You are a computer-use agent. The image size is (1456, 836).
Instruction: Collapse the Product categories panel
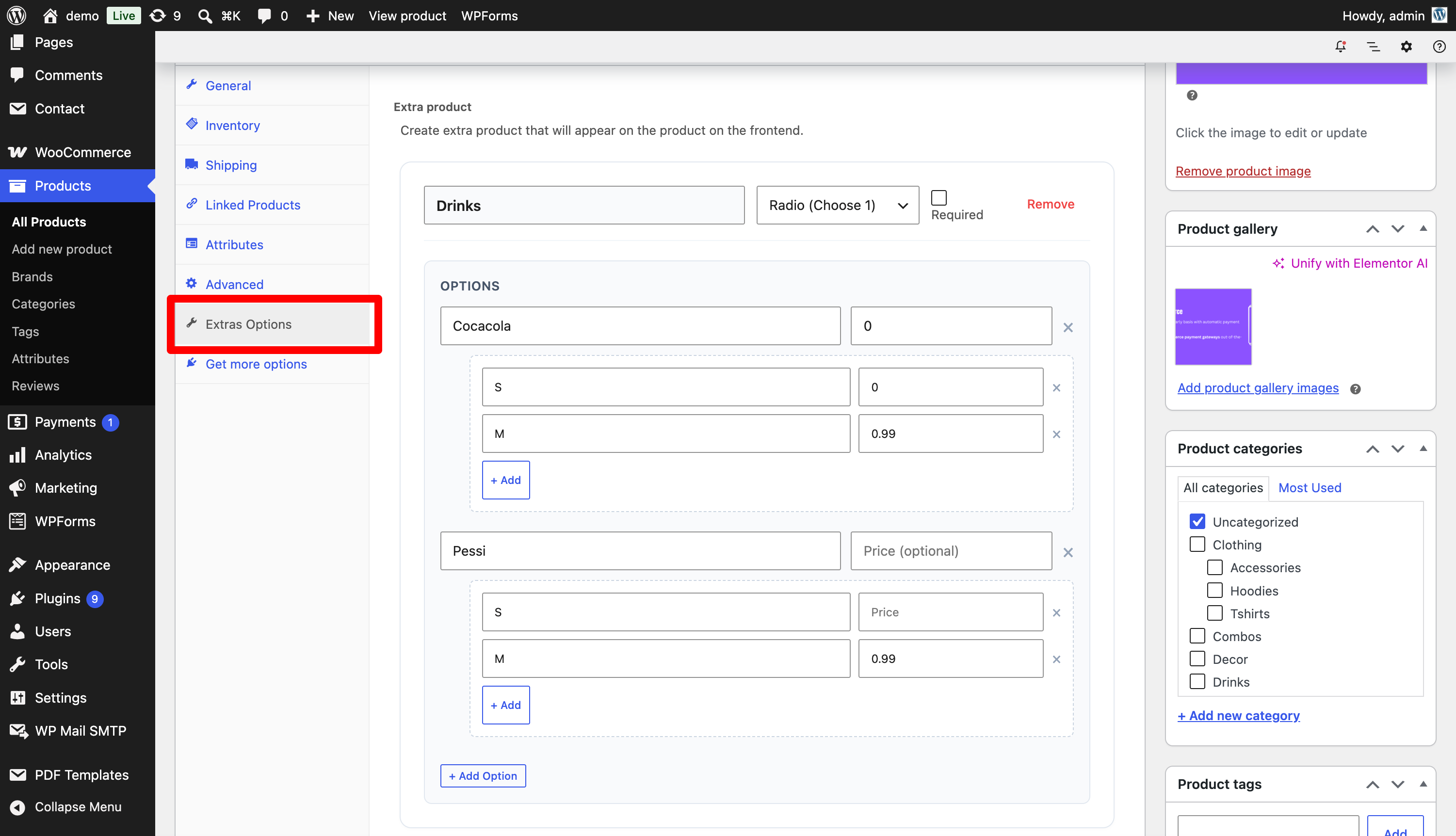(x=1423, y=449)
